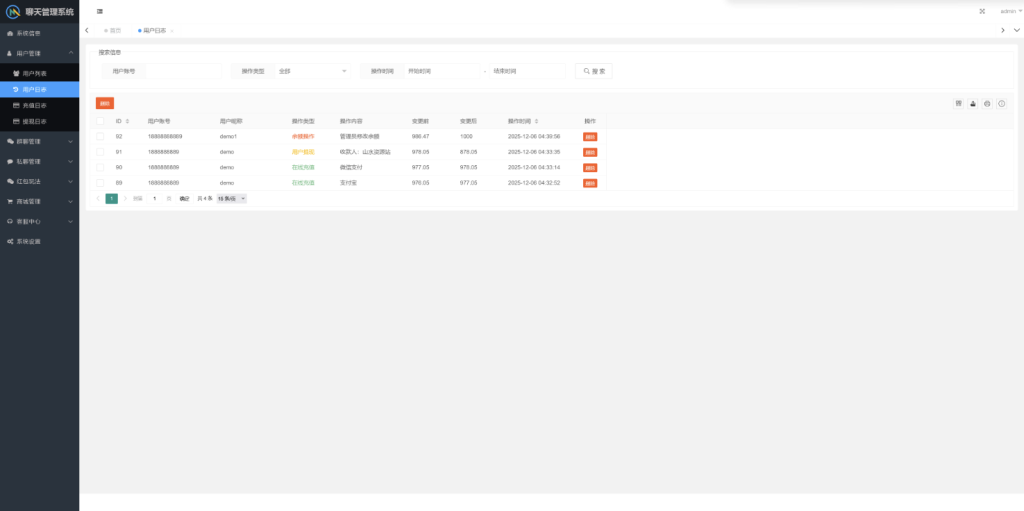
Task: Open the column filter icon in table toolbar
Action: tap(958, 103)
